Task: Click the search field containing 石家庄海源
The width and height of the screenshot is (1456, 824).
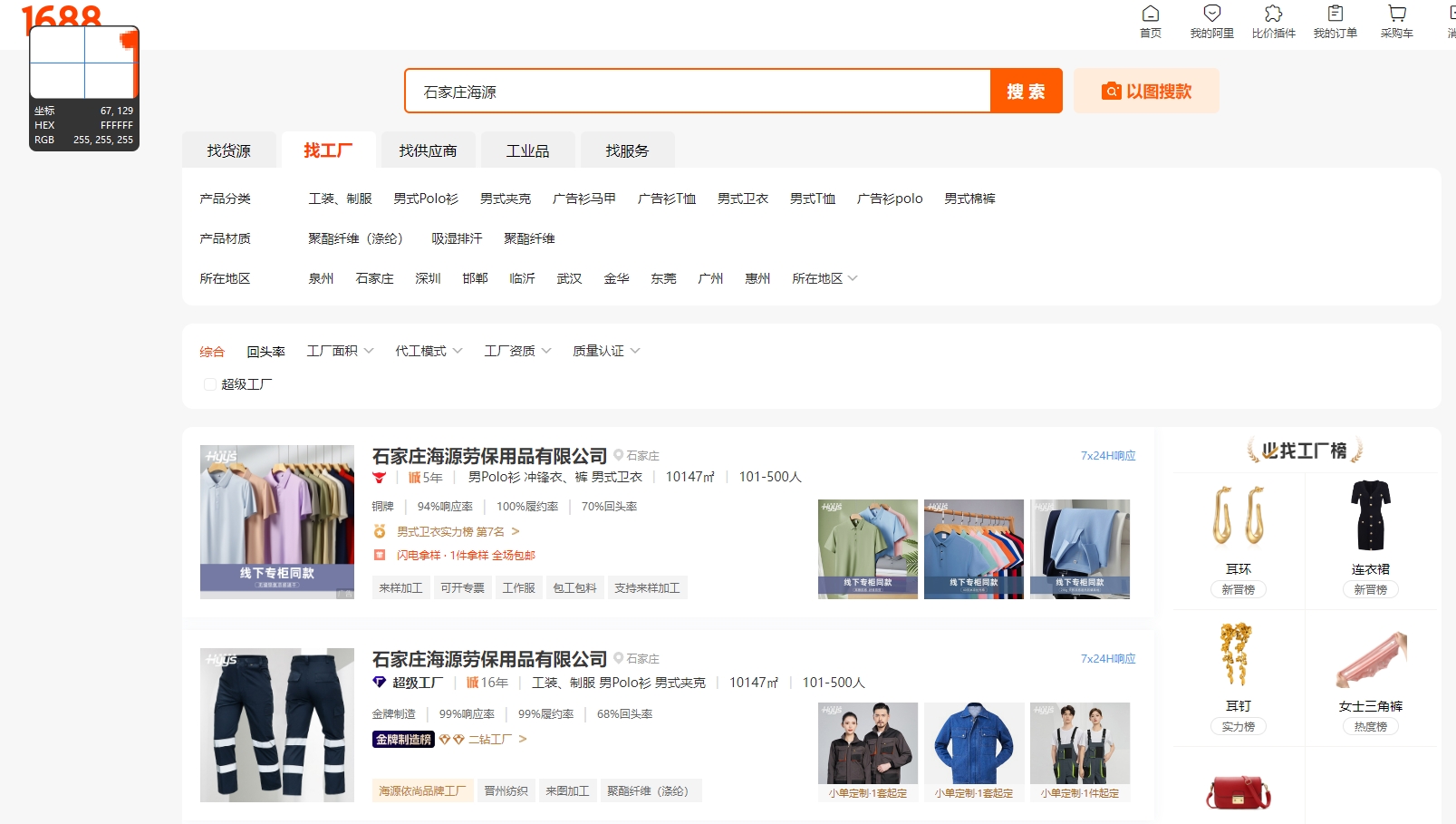Action: (x=698, y=92)
